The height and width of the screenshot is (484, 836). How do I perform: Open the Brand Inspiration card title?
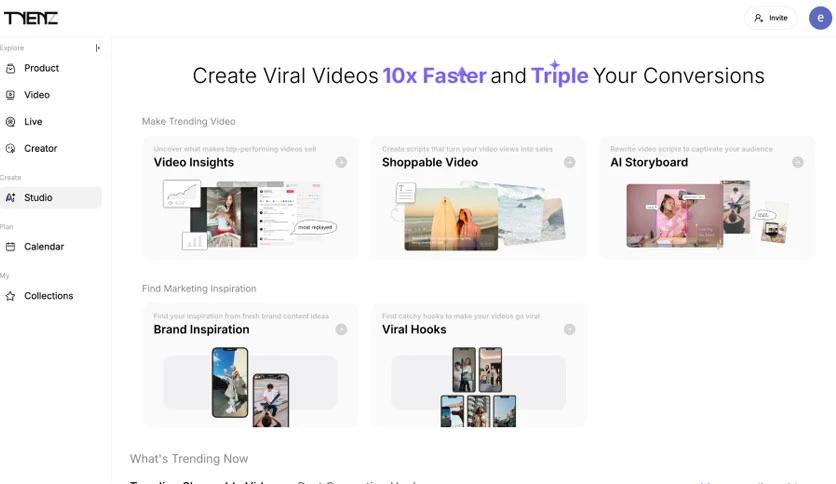click(201, 329)
